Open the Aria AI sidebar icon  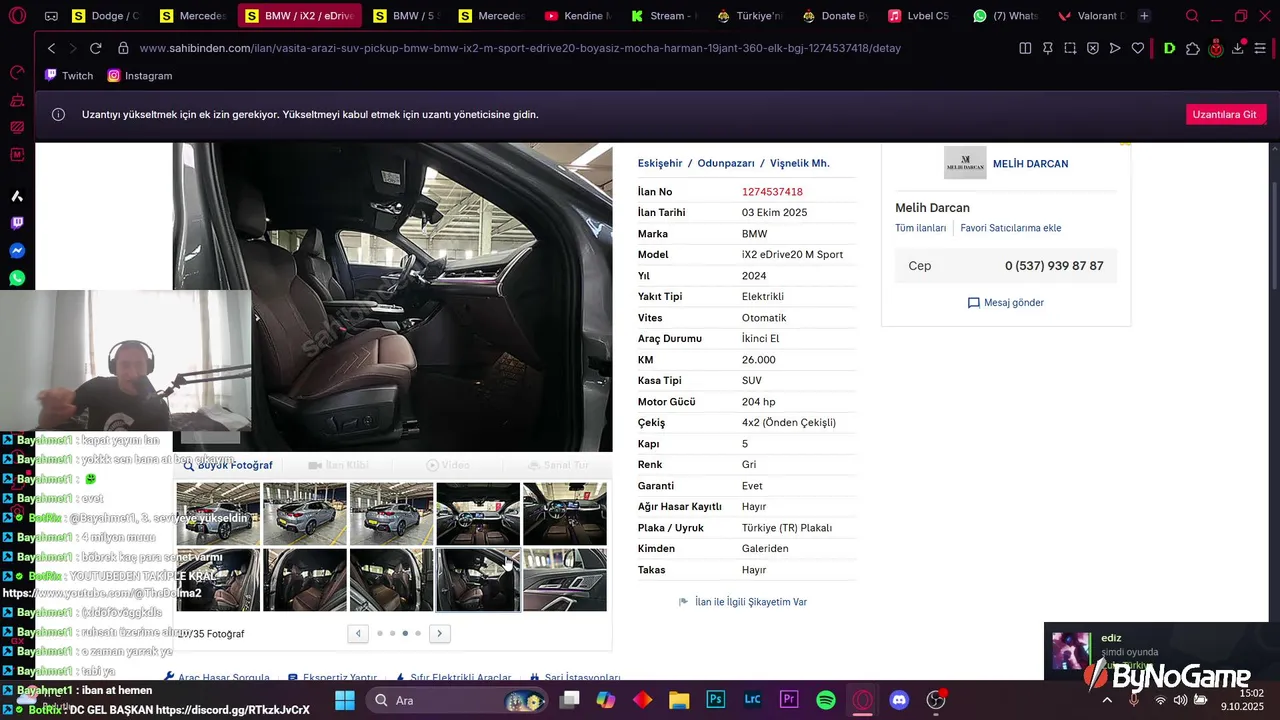tap(17, 196)
